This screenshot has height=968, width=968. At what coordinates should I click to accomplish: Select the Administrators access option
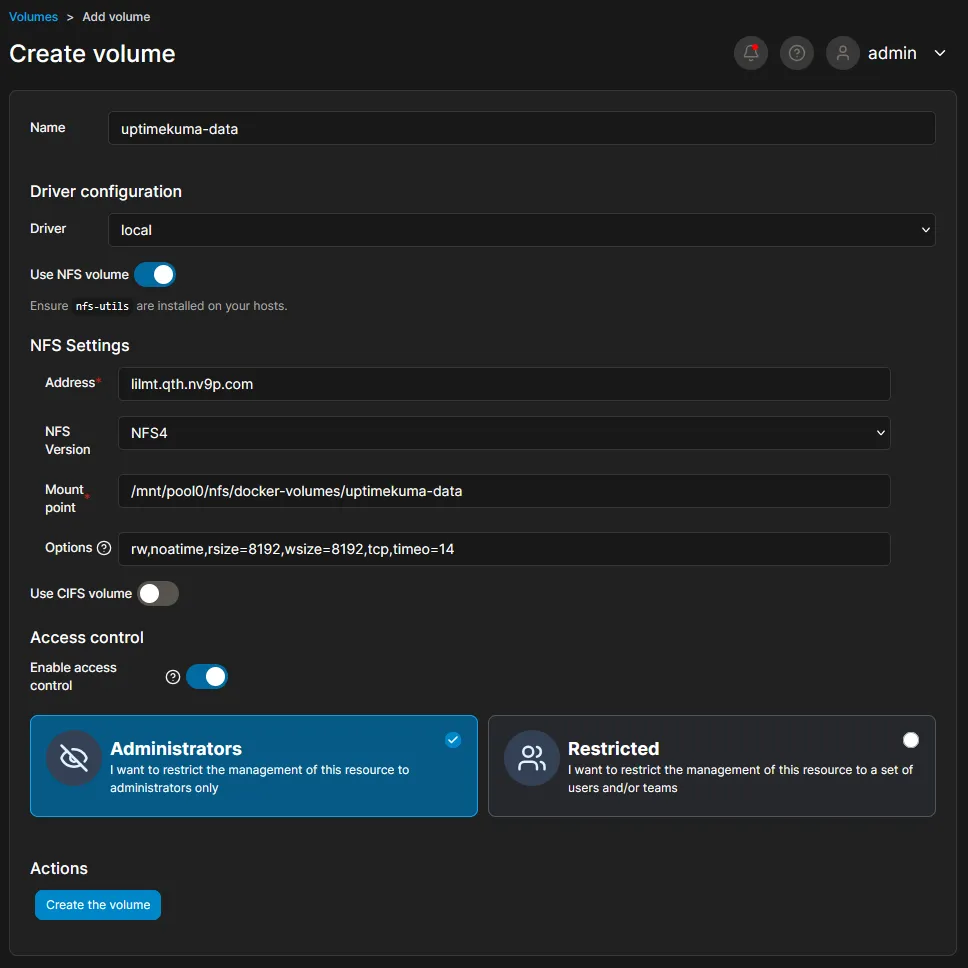253,766
